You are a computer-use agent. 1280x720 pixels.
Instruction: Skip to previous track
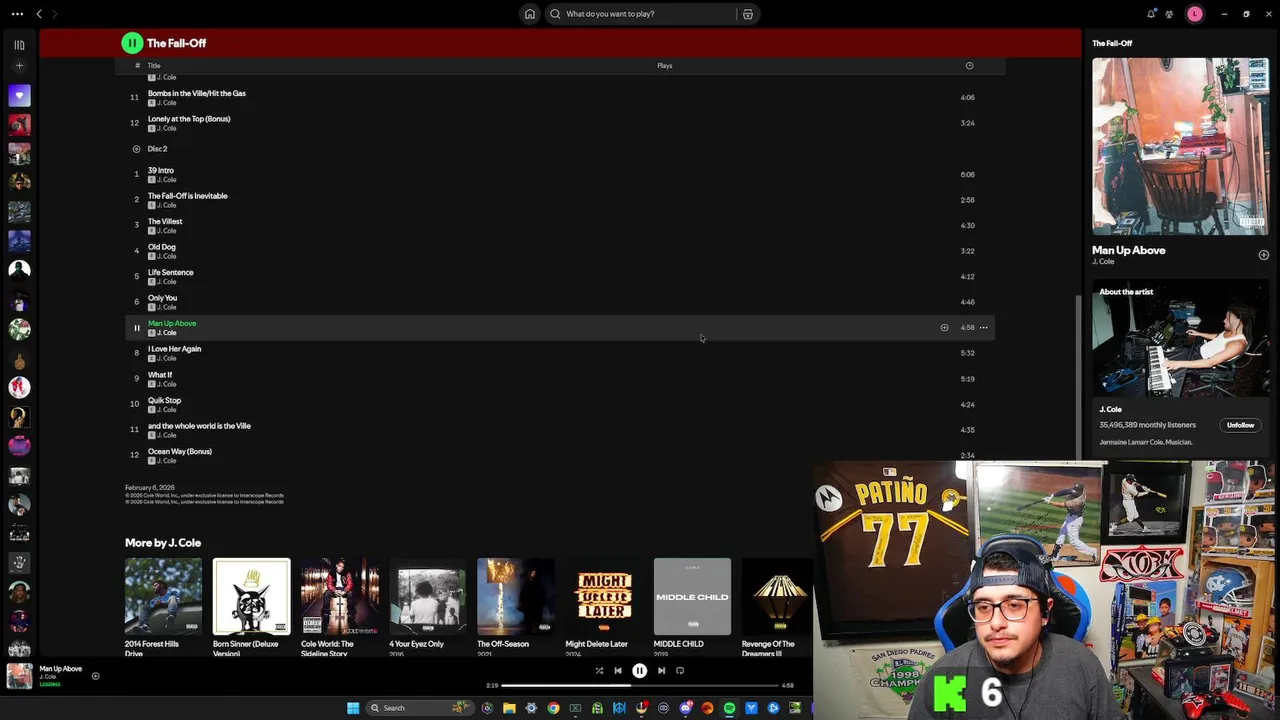(x=618, y=671)
